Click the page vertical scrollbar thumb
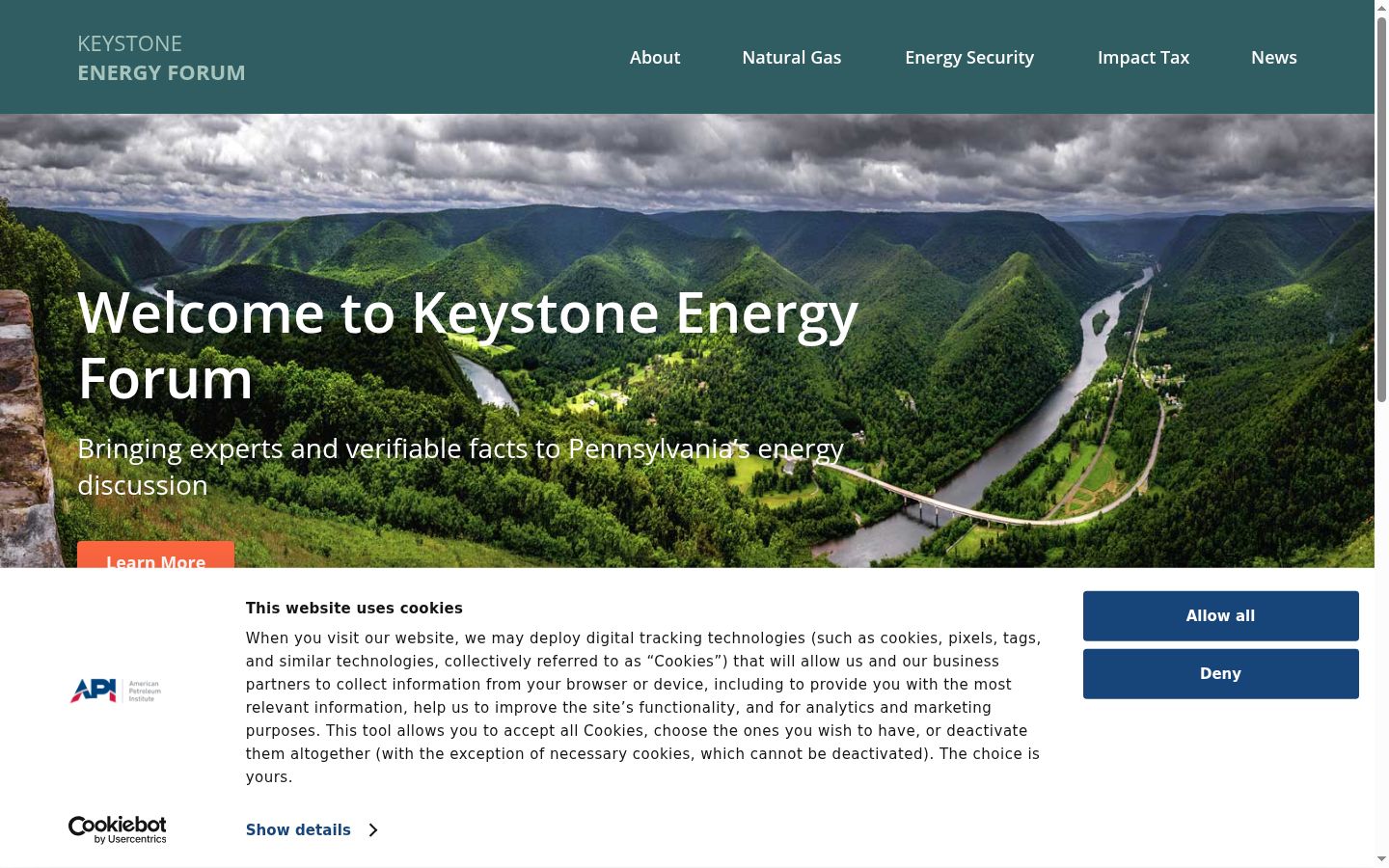 (1381, 208)
